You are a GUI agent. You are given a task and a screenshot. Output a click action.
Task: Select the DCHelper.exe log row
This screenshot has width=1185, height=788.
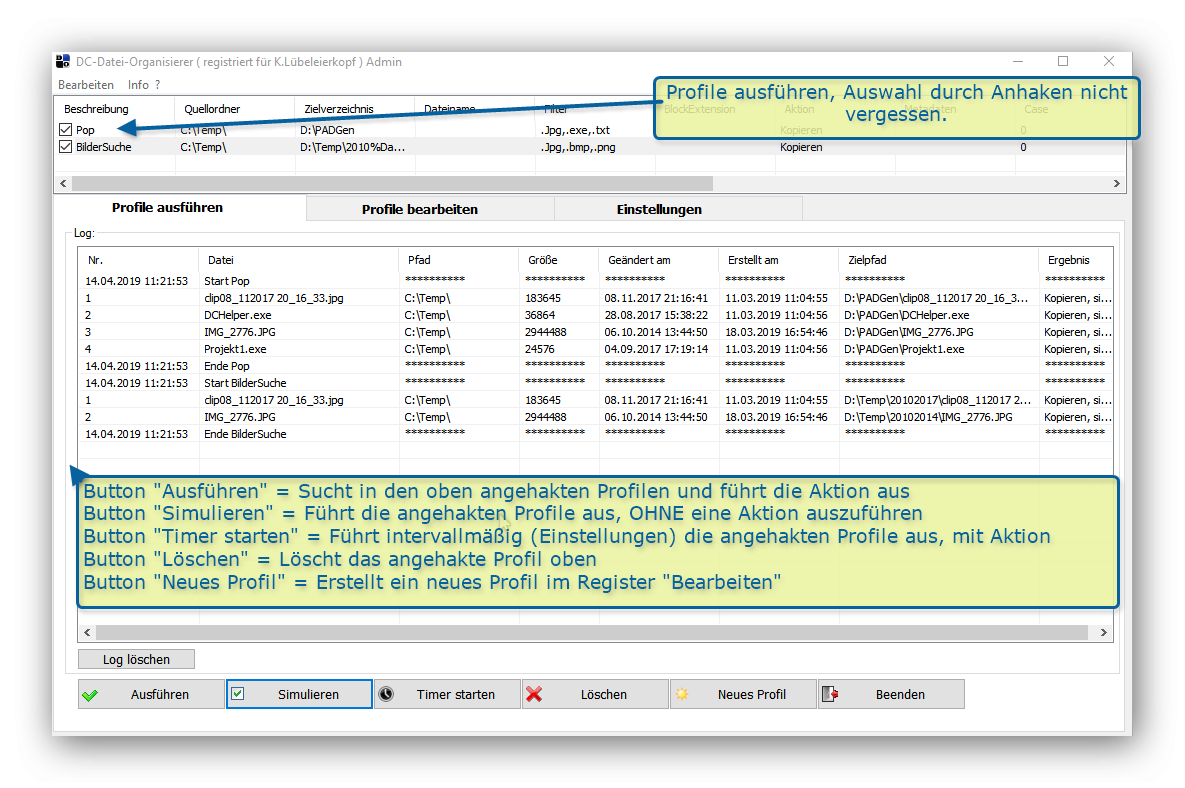(x=238, y=315)
